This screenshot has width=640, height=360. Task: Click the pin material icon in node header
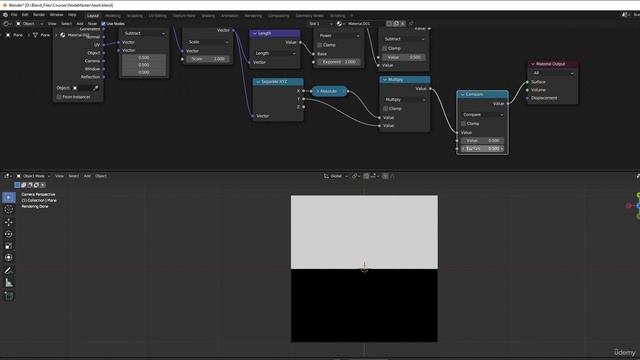411,24
